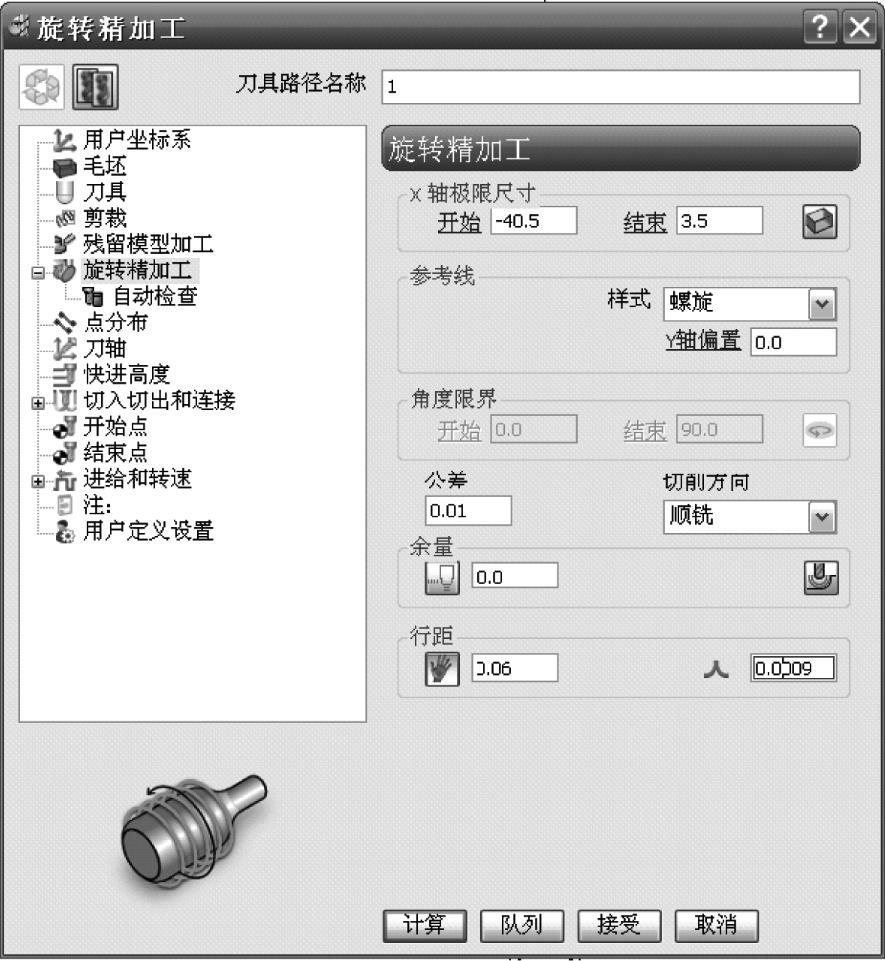Image resolution: width=885 pixels, height=961 pixels.
Task: Expand the 切入切出和连接 tree node
Action: click(x=38, y=403)
